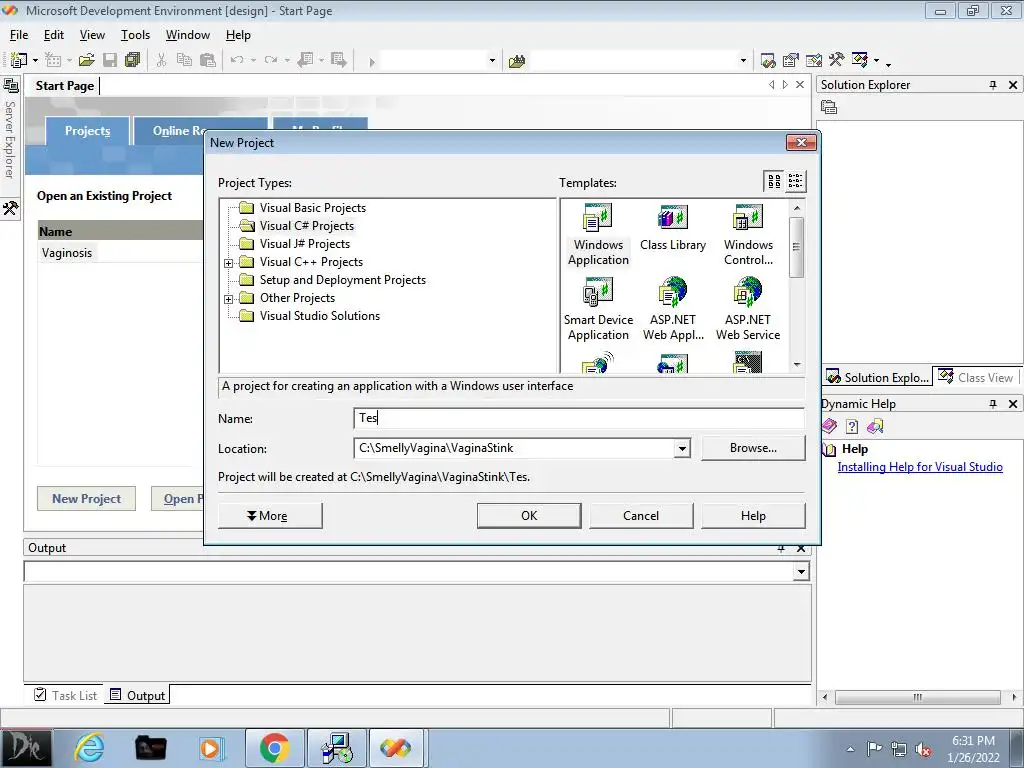Open the Output pane source dropdown
The height and width of the screenshot is (768, 1024).
pyautogui.click(x=801, y=572)
